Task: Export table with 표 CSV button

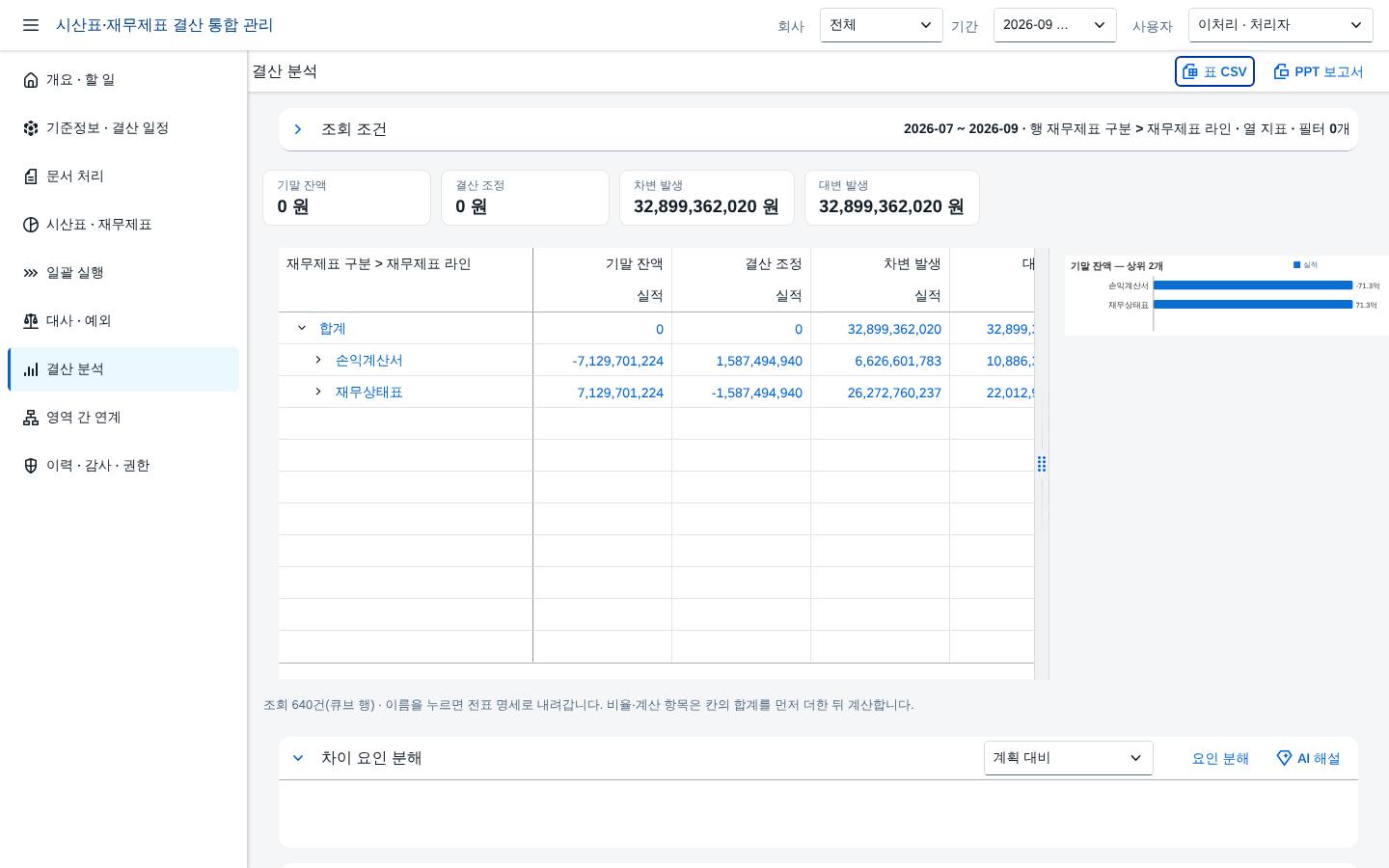Action: pos(1214,71)
